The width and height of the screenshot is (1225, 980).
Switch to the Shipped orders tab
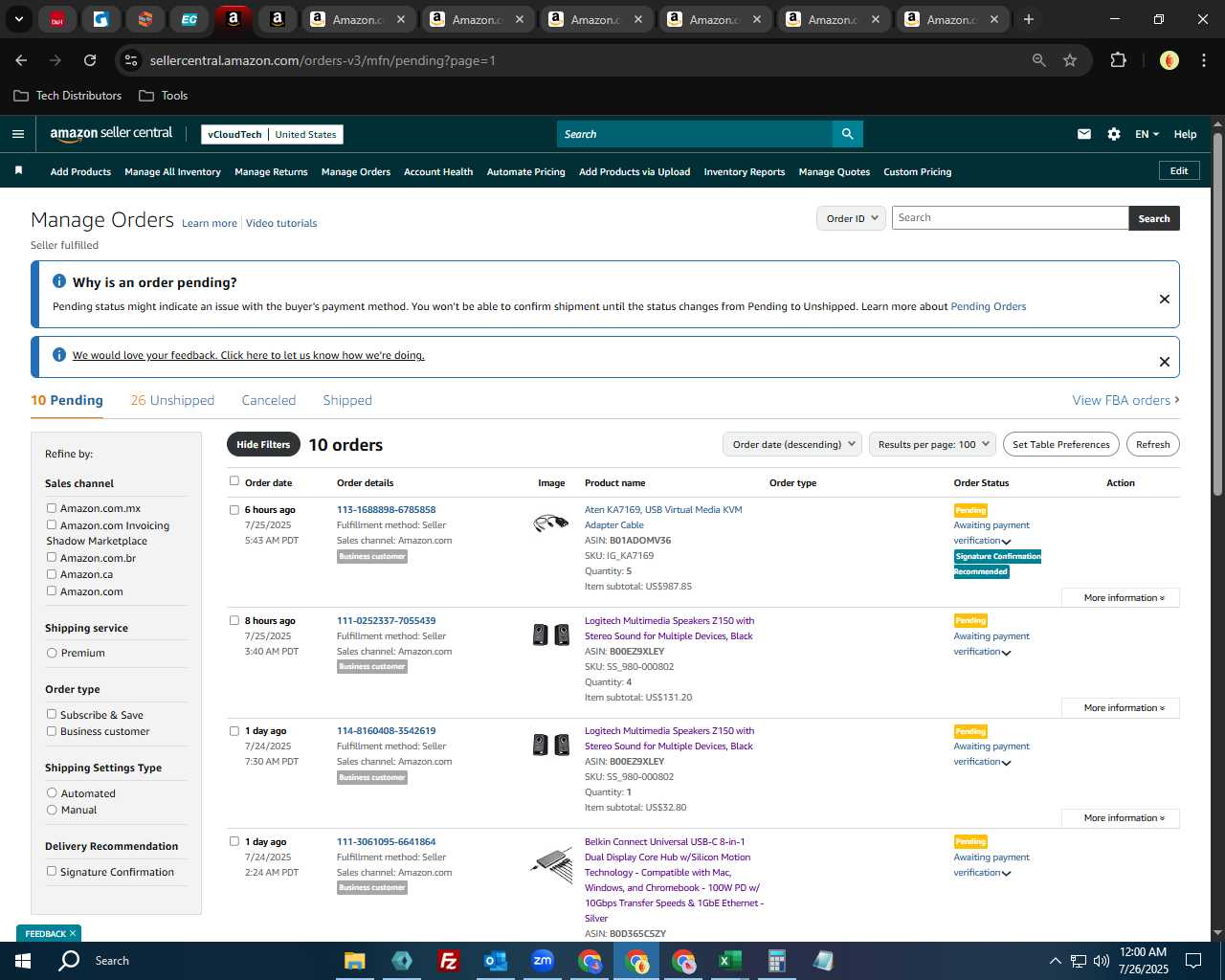tap(347, 400)
